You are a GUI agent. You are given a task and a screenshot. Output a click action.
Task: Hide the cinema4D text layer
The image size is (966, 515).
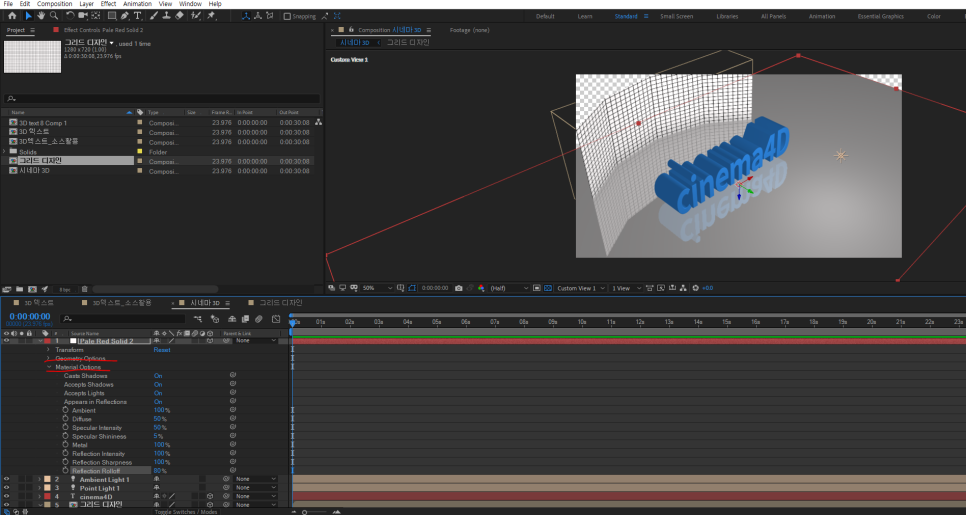[x=6, y=496]
